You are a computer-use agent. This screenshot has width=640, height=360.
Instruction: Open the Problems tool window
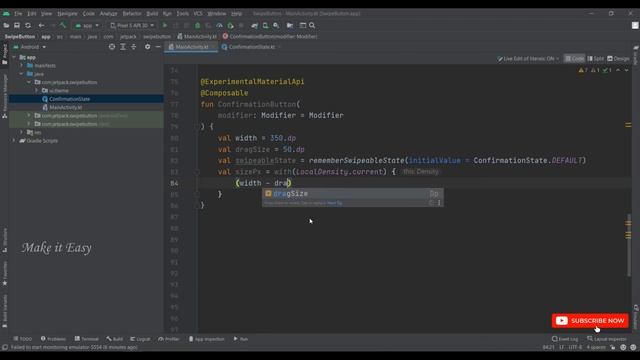click(x=53, y=339)
